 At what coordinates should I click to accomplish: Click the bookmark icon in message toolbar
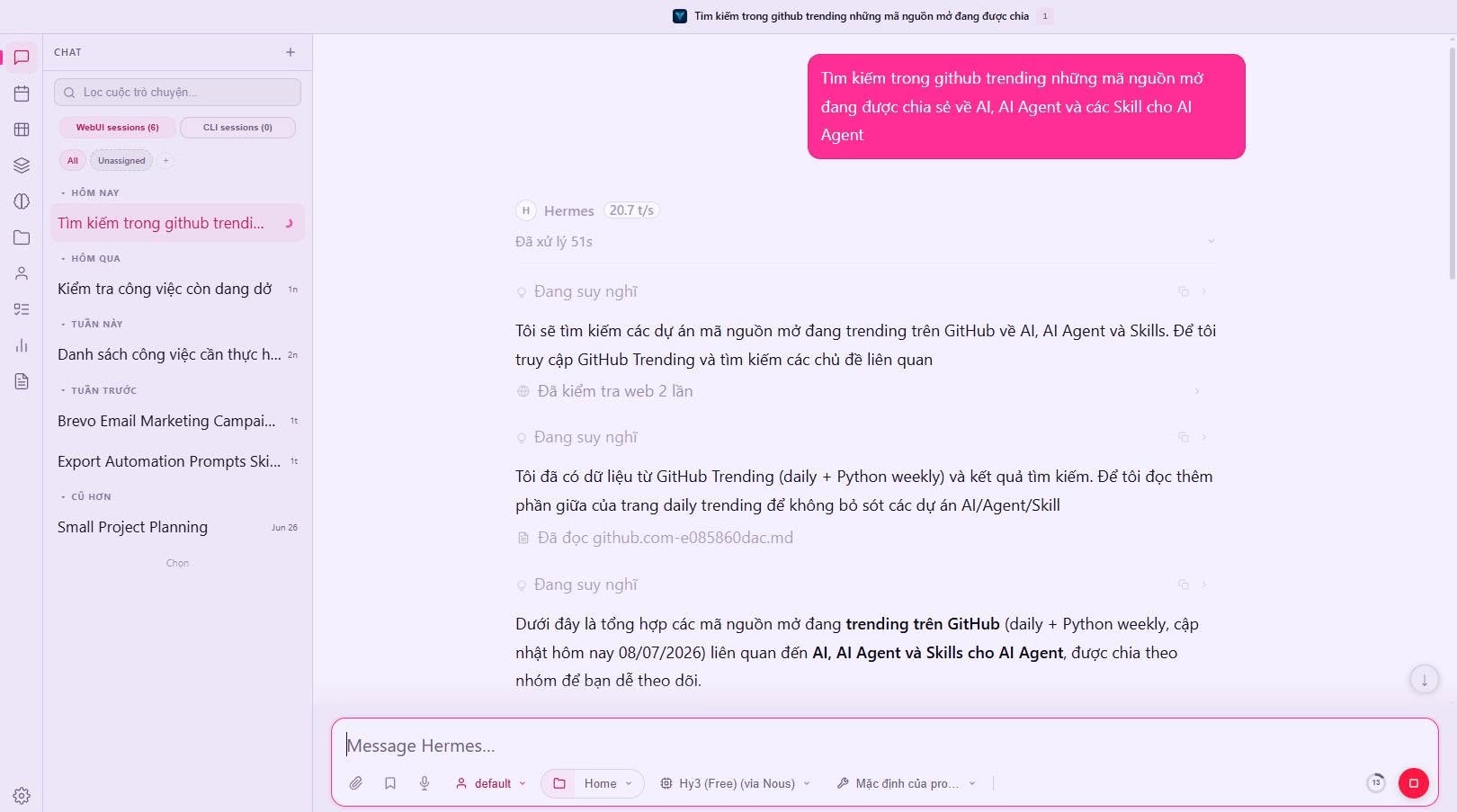pyautogui.click(x=390, y=783)
